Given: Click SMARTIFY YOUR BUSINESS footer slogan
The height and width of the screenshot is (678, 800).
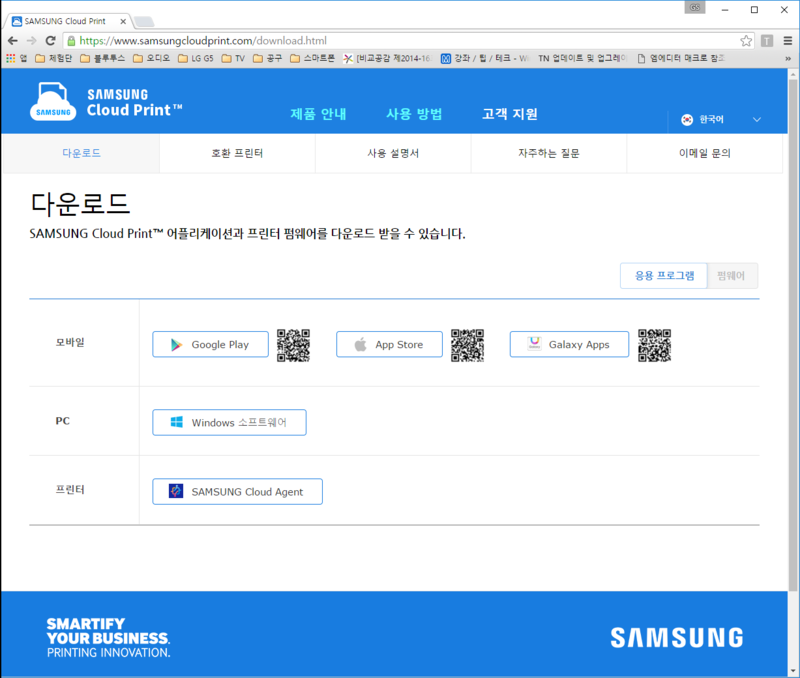Looking at the screenshot, I should pyautogui.click(x=108, y=638).
